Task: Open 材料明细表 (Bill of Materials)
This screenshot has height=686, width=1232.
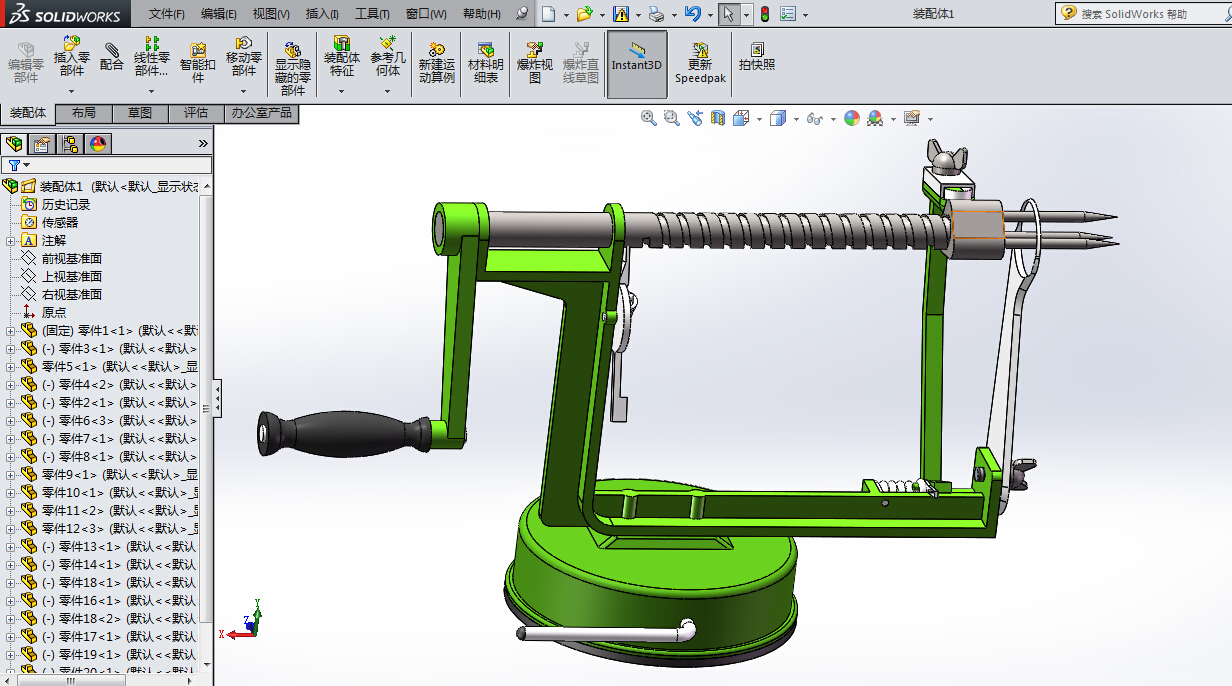Action: coord(485,62)
